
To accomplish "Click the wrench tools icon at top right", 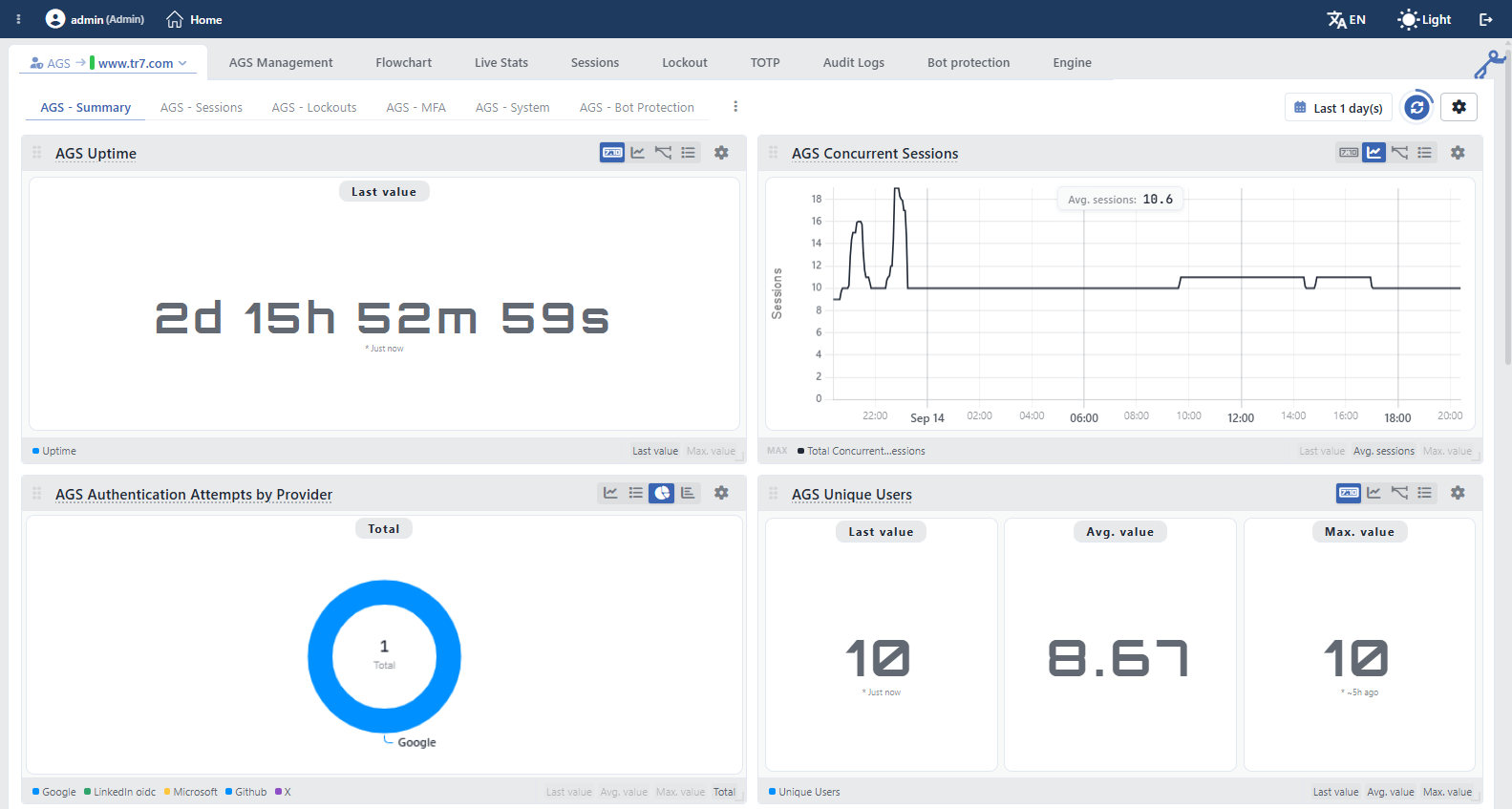I will [1489, 64].
